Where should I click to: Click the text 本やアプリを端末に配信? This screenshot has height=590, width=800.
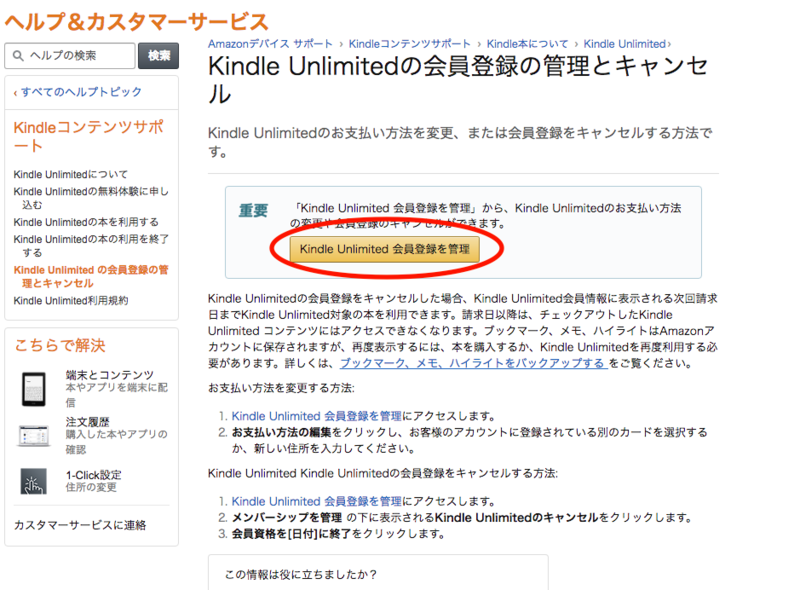(116, 395)
